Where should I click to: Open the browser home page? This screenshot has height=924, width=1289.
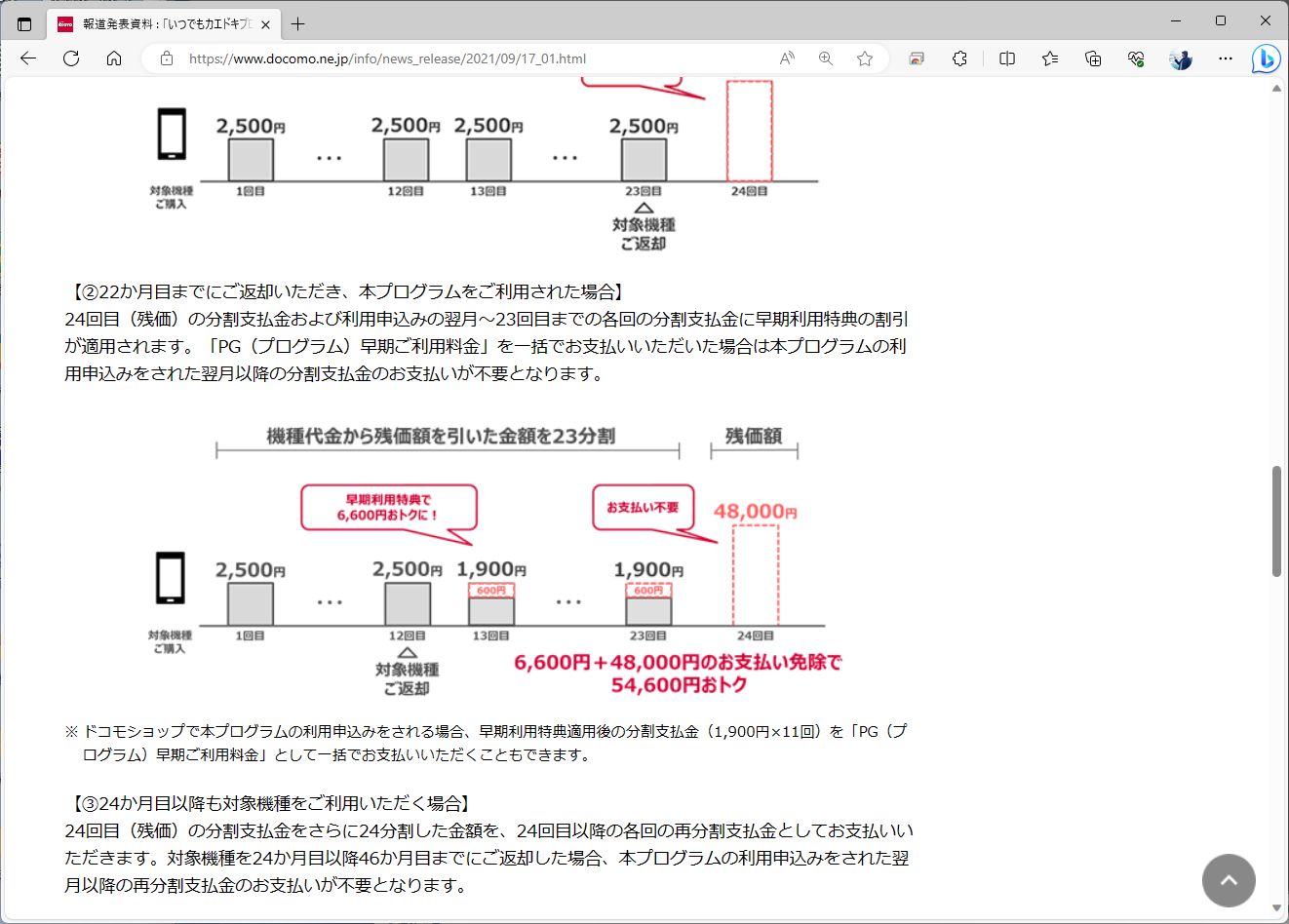(114, 58)
